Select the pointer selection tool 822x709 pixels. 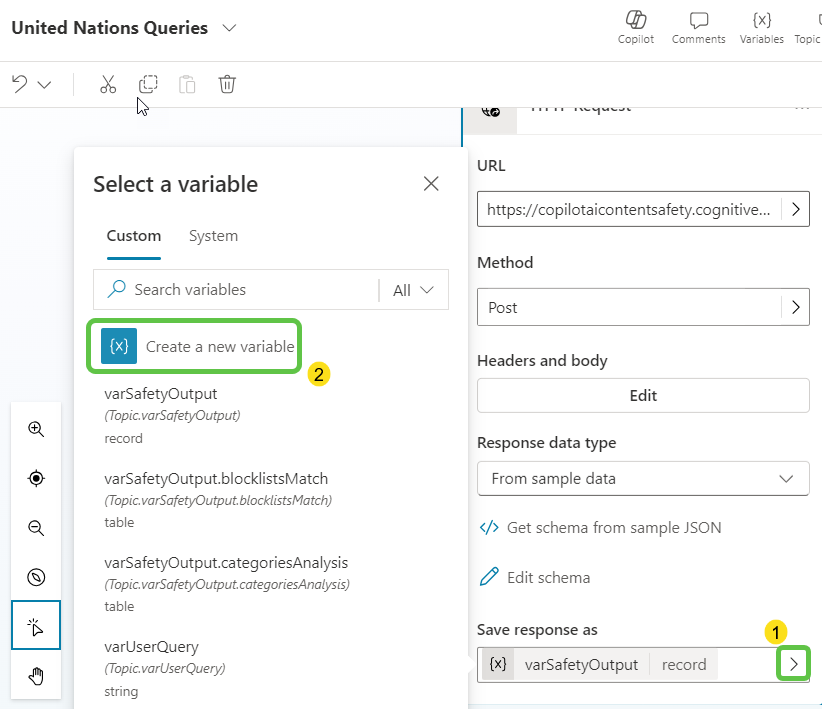pyautogui.click(x=36, y=626)
